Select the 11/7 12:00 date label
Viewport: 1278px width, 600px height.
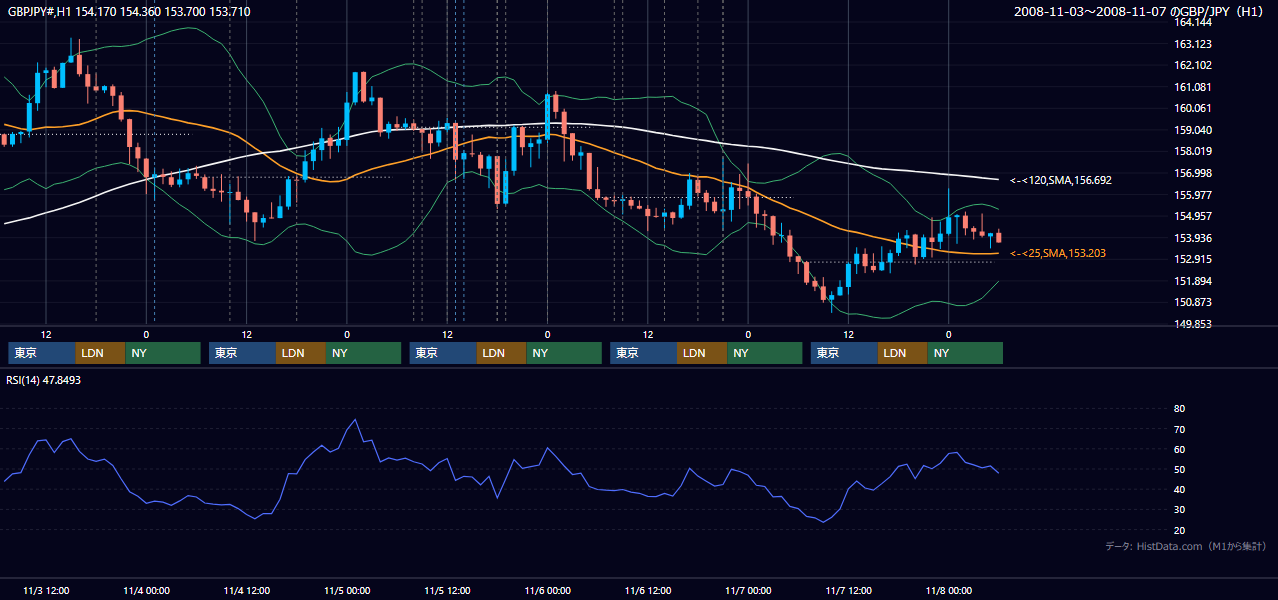click(848, 591)
